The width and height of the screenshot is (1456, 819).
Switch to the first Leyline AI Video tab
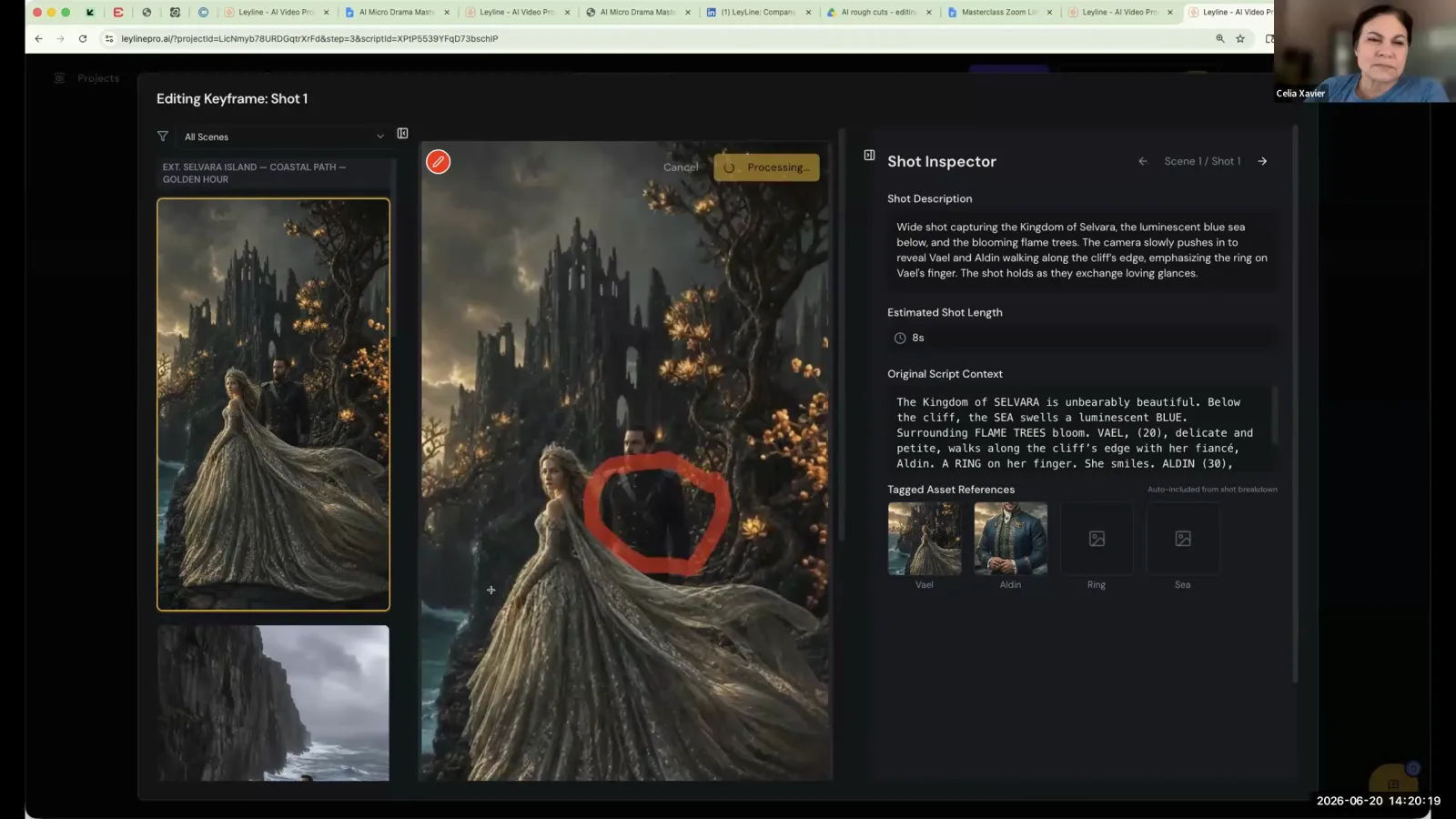coord(276,13)
